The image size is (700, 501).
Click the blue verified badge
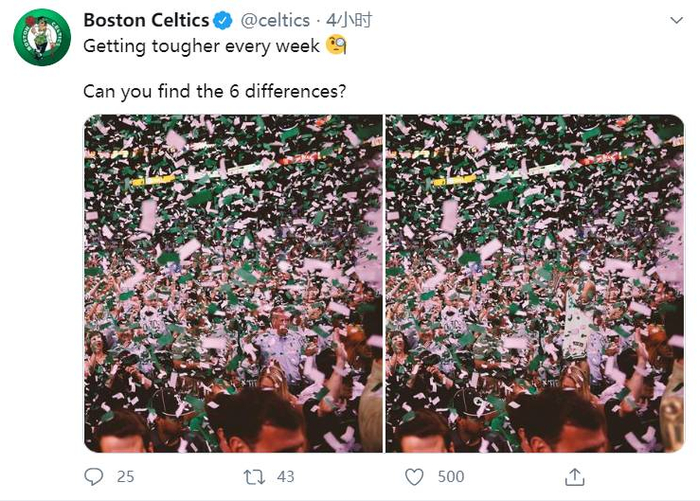tap(225, 20)
